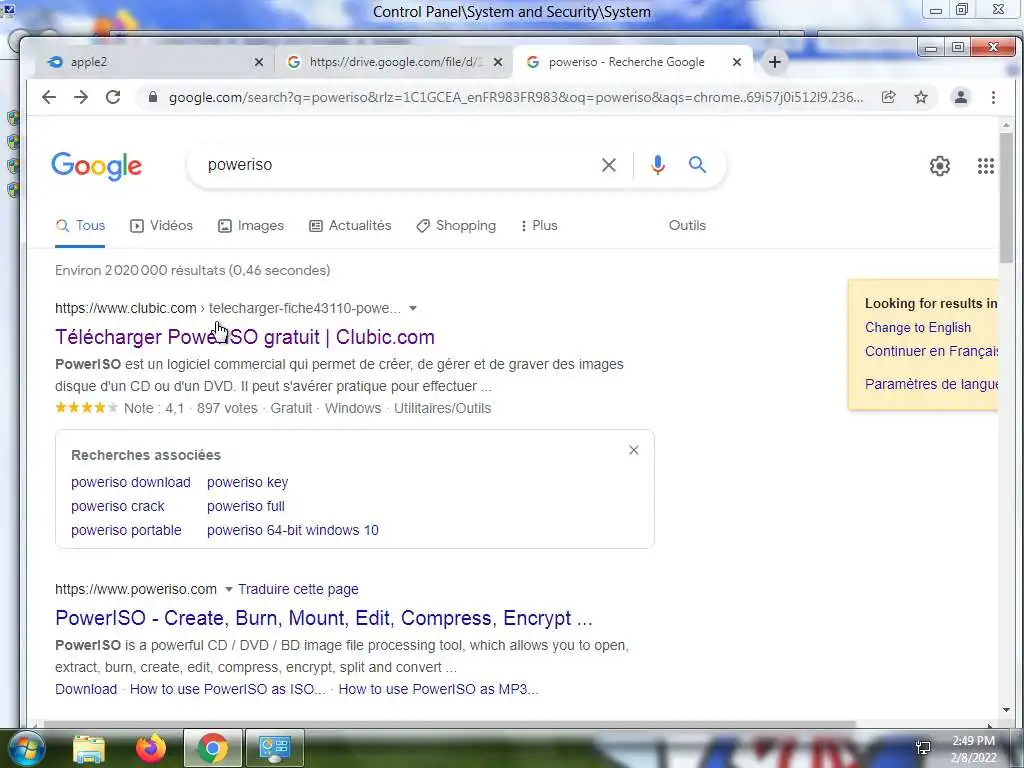The height and width of the screenshot is (768, 1024).
Task: Start voice search with microphone
Action: [658, 165]
